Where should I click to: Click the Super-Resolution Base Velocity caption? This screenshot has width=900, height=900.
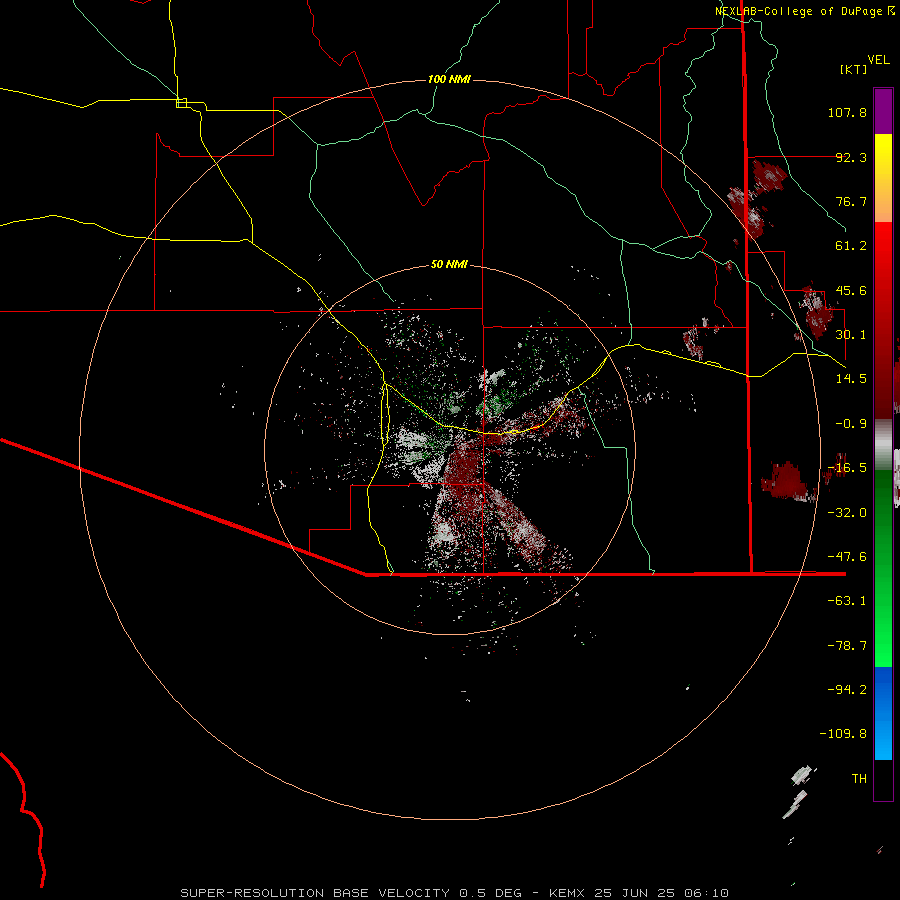455,893
